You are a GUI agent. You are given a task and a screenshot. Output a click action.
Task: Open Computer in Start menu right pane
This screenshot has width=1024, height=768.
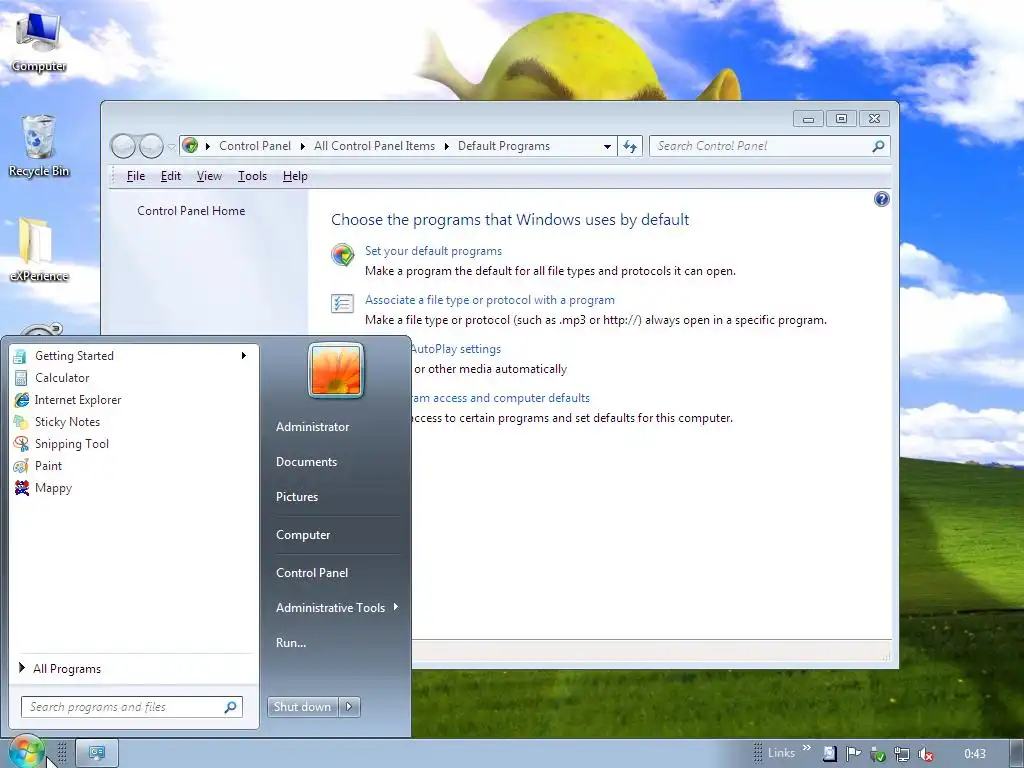point(303,535)
